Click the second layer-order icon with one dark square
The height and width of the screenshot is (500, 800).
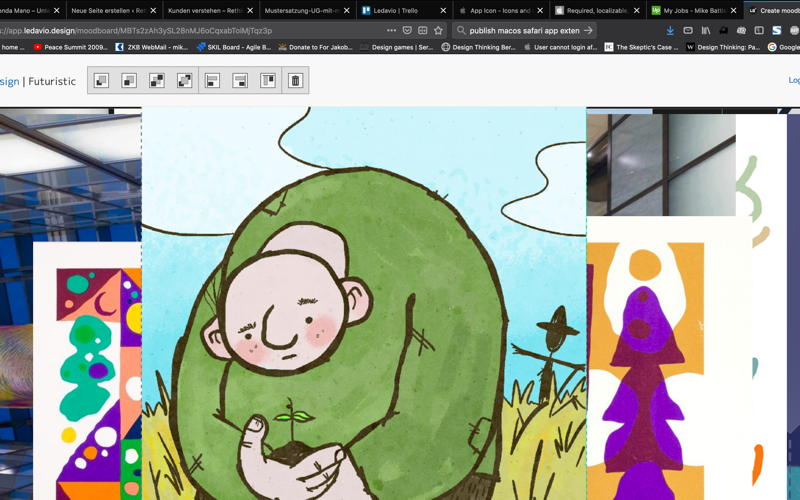pyautogui.click(x=129, y=81)
